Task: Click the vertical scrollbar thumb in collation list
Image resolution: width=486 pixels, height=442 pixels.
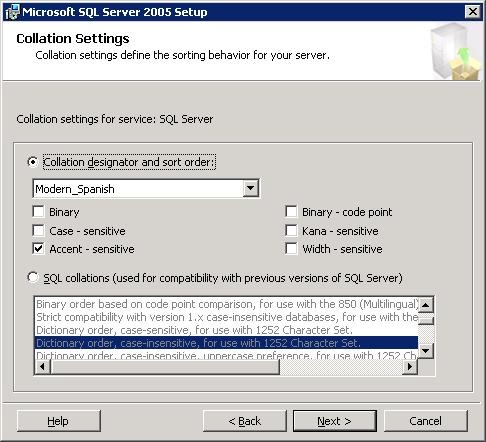Action: pyautogui.click(x=426, y=320)
